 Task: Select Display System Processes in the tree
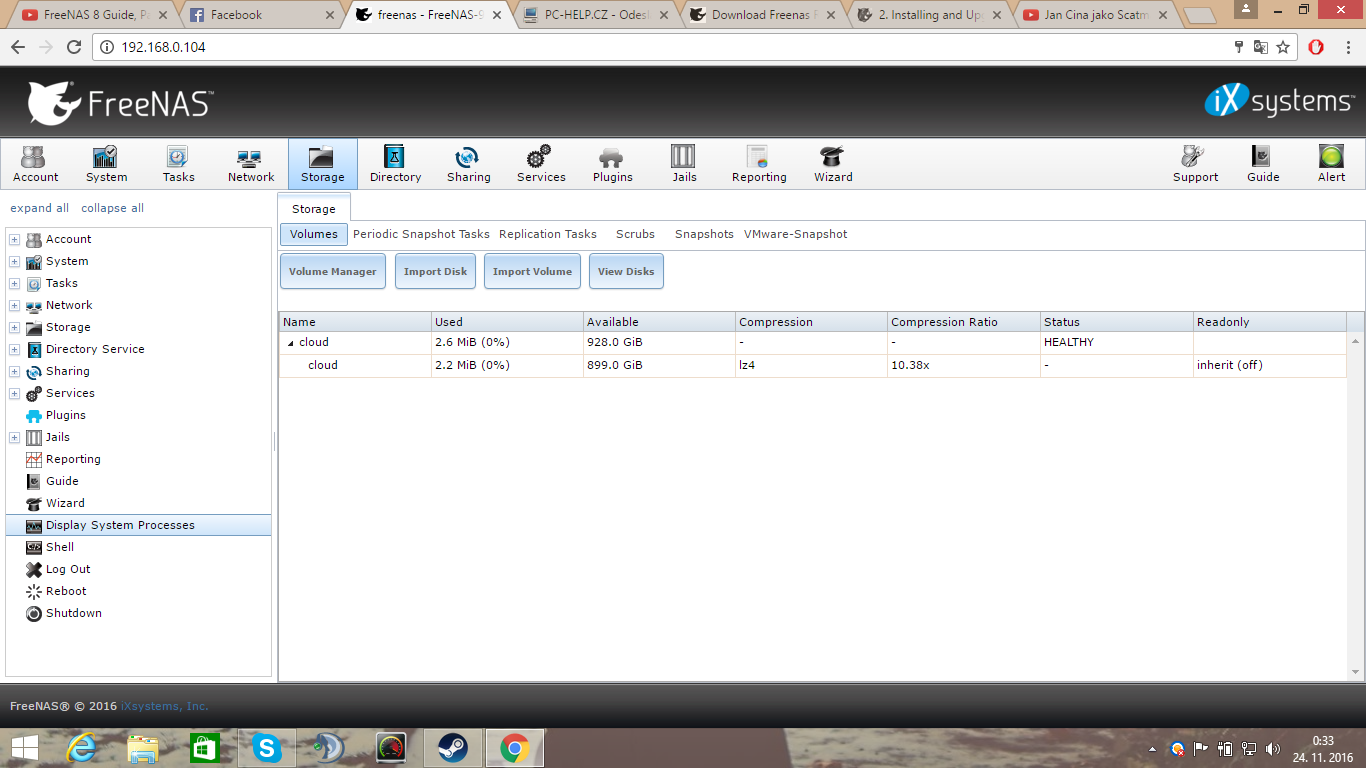(x=138, y=525)
